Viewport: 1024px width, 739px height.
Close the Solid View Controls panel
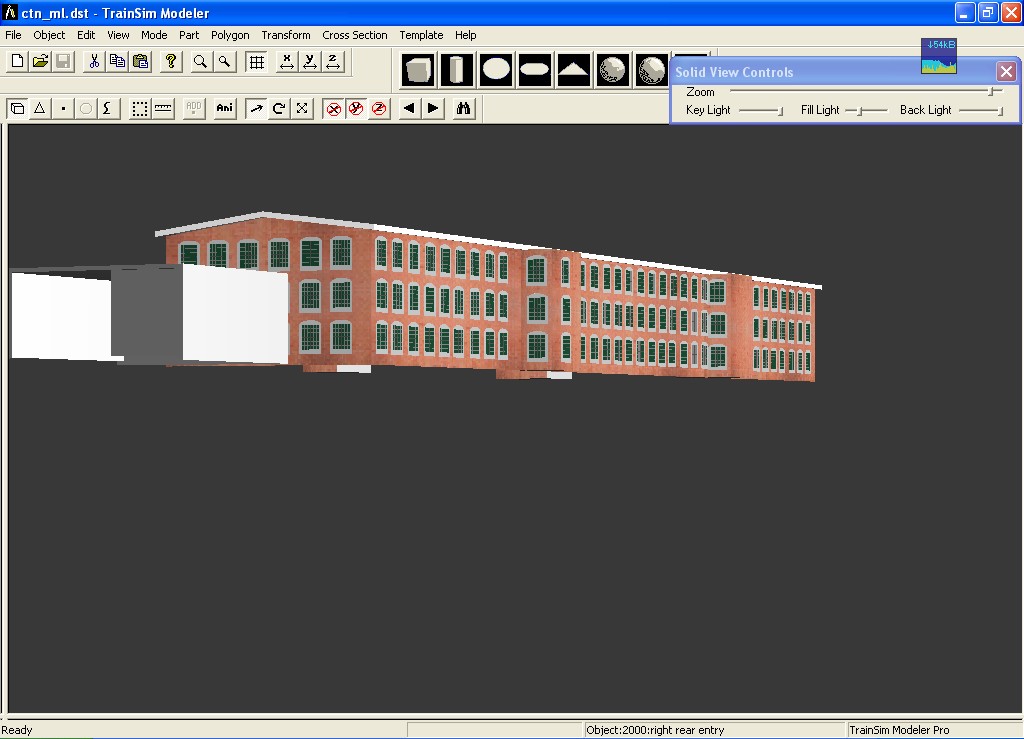point(1006,71)
